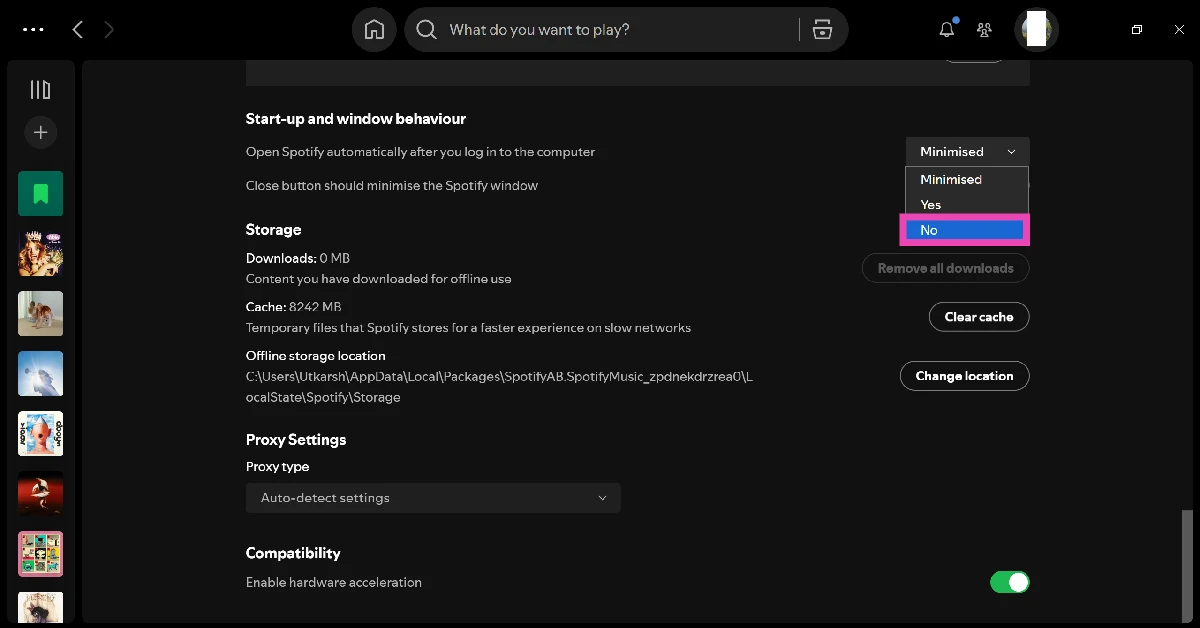Open the user profile avatar menu
This screenshot has width=1200, height=628.
click(x=1036, y=30)
